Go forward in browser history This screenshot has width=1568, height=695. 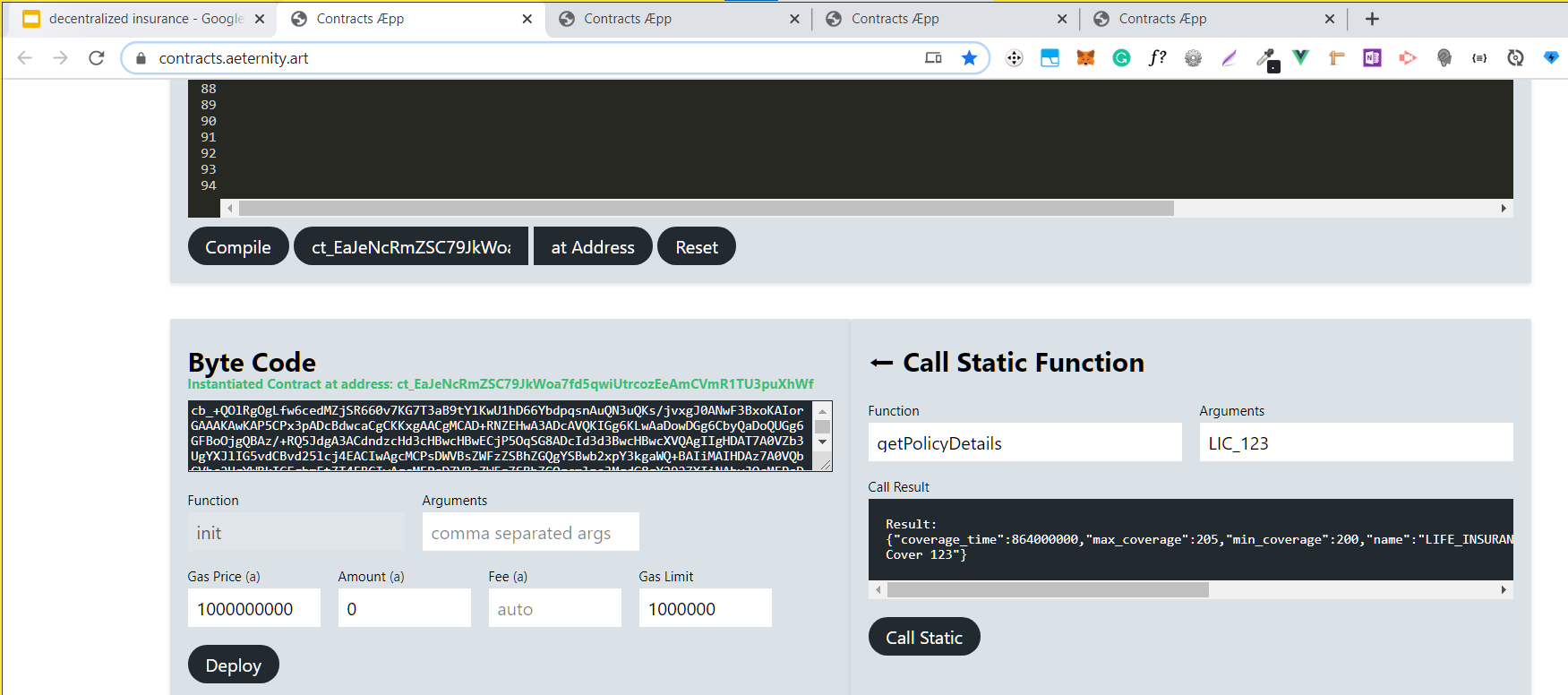[60, 58]
